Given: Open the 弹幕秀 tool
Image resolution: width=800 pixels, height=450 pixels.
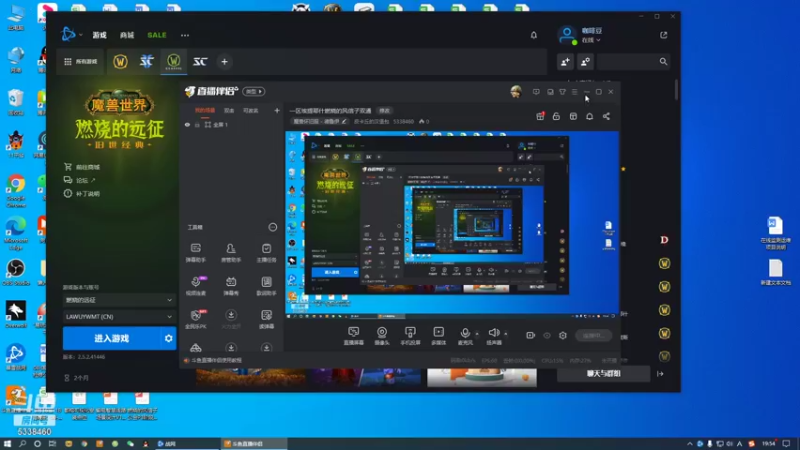Looking at the screenshot, I should click(231, 286).
